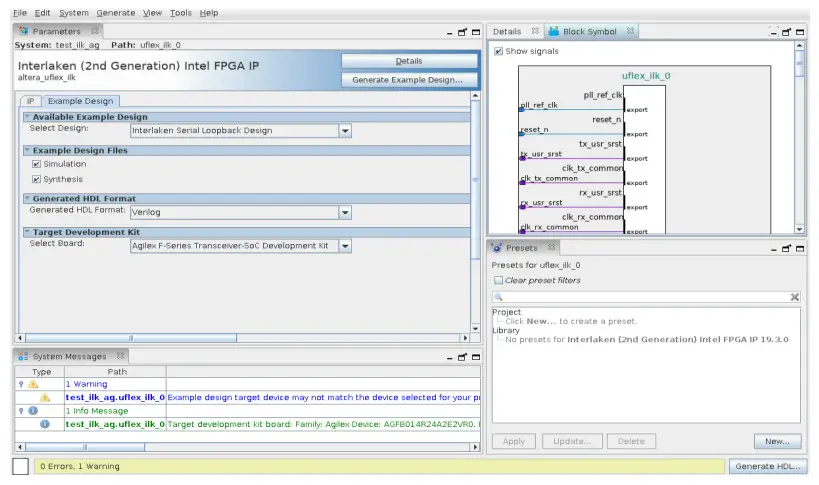Open the Generate menu
This screenshot has width=819, height=485.
coord(115,13)
